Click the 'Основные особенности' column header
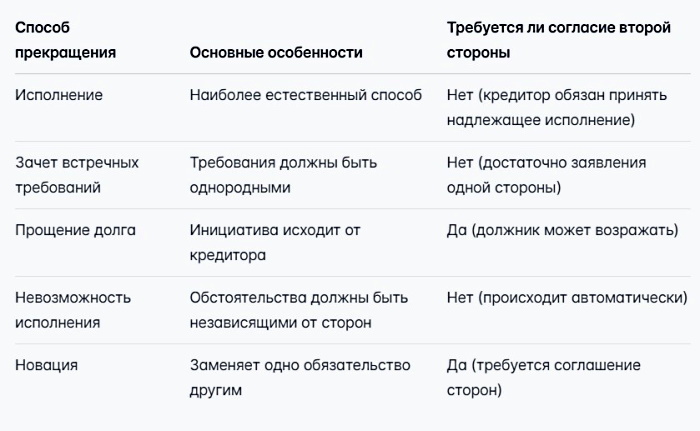The image size is (700, 431). coord(276,52)
